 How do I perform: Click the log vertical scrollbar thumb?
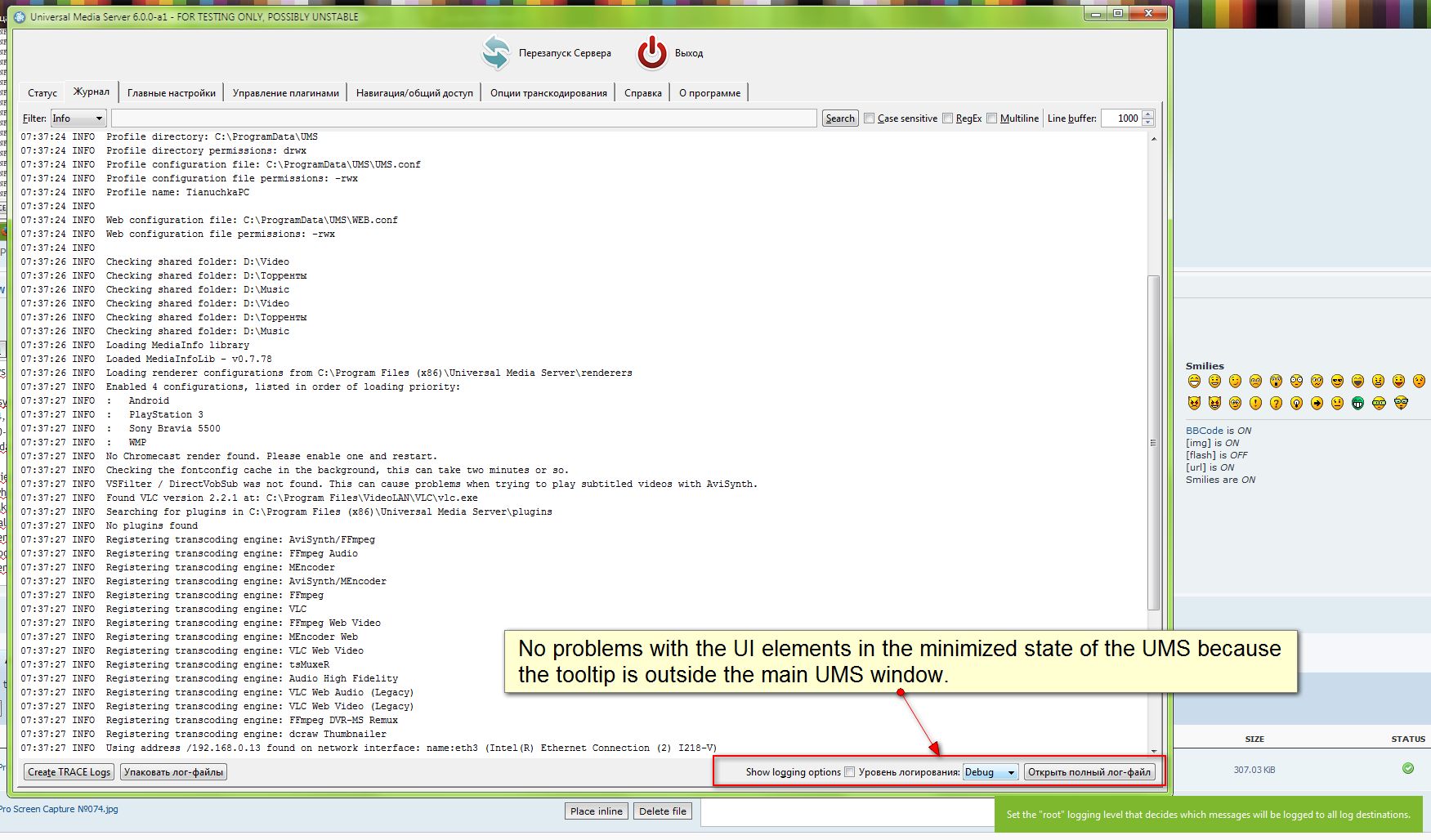point(1154,443)
